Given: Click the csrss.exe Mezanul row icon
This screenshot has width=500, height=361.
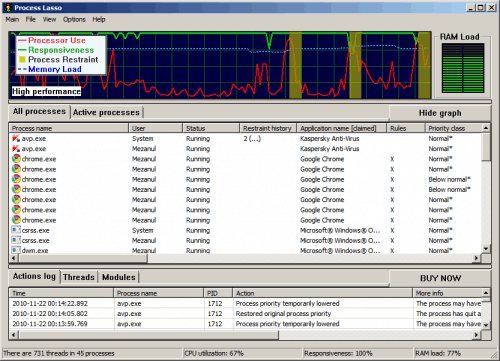Looking at the screenshot, I should pyautogui.click(x=16, y=240).
